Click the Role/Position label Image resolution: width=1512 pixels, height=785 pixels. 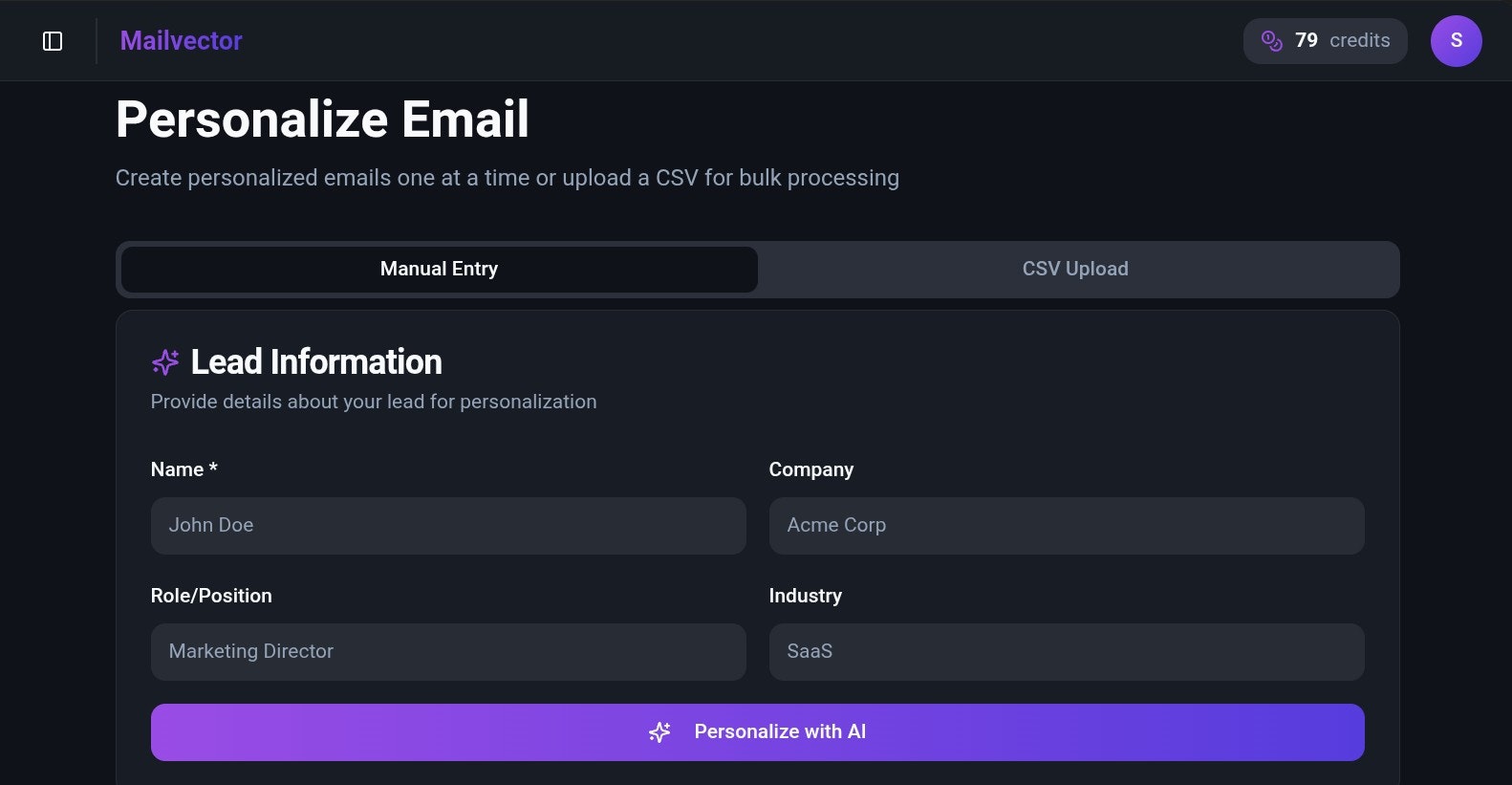[211, 596]
